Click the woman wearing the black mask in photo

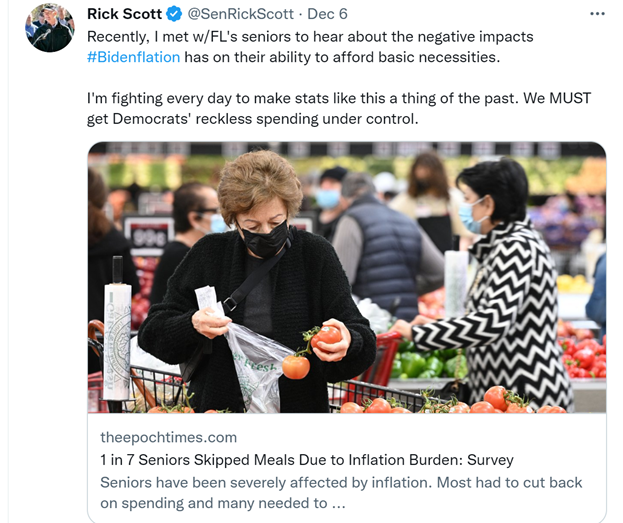pos(258,282)
